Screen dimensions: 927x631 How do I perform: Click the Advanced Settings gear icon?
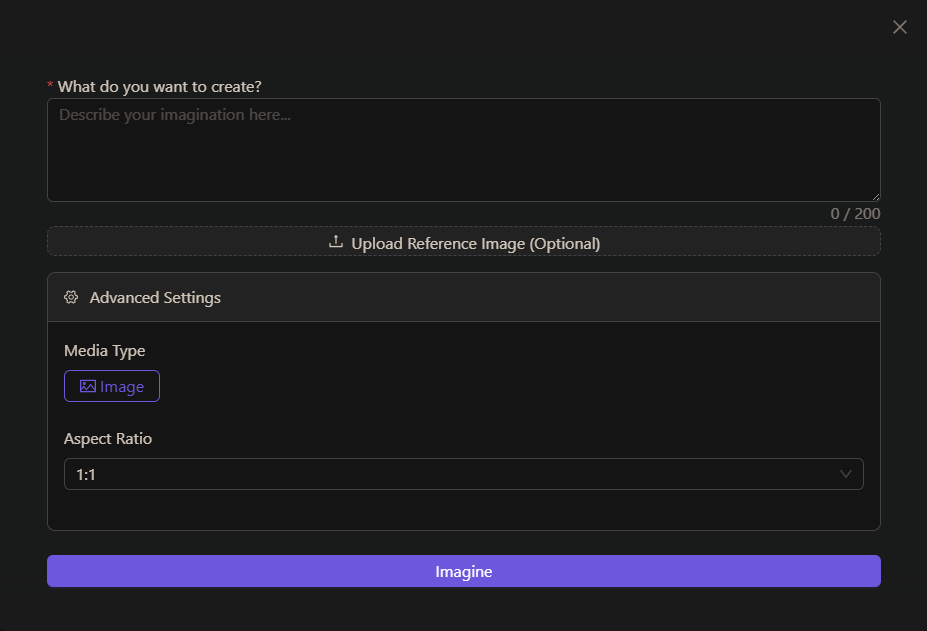(x=71, y=297)
